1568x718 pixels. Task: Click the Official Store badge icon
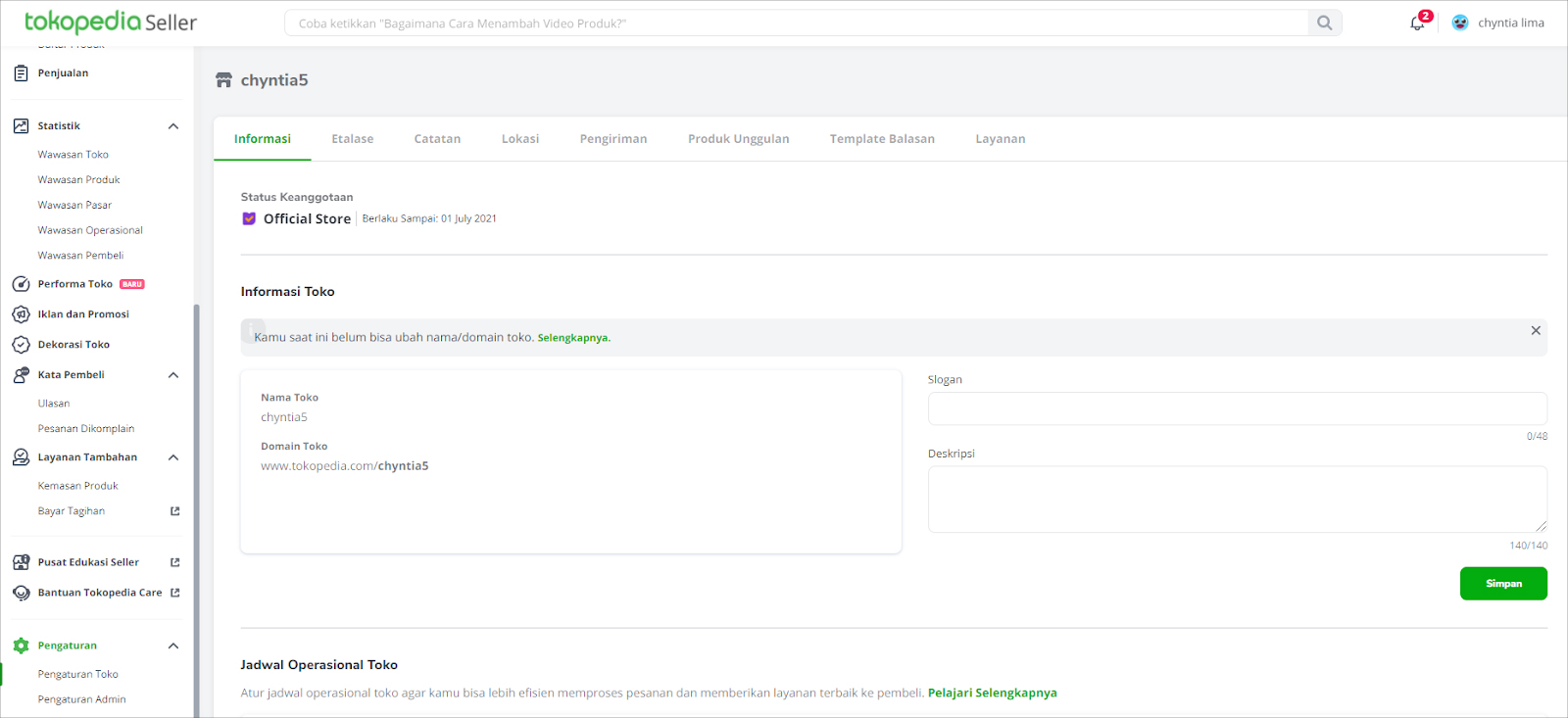coord(249,218)
